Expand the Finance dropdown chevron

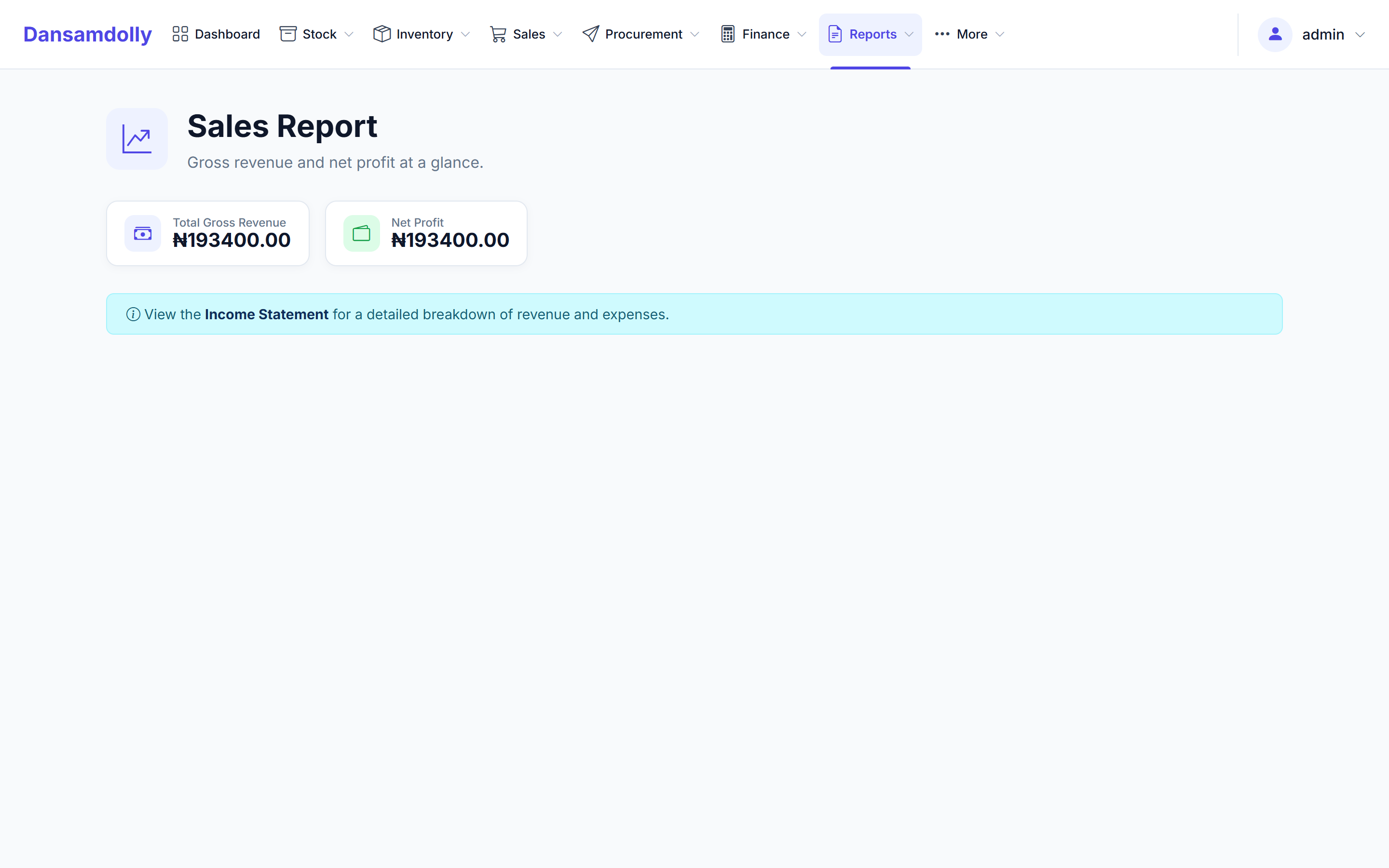[x=803, y=34]
